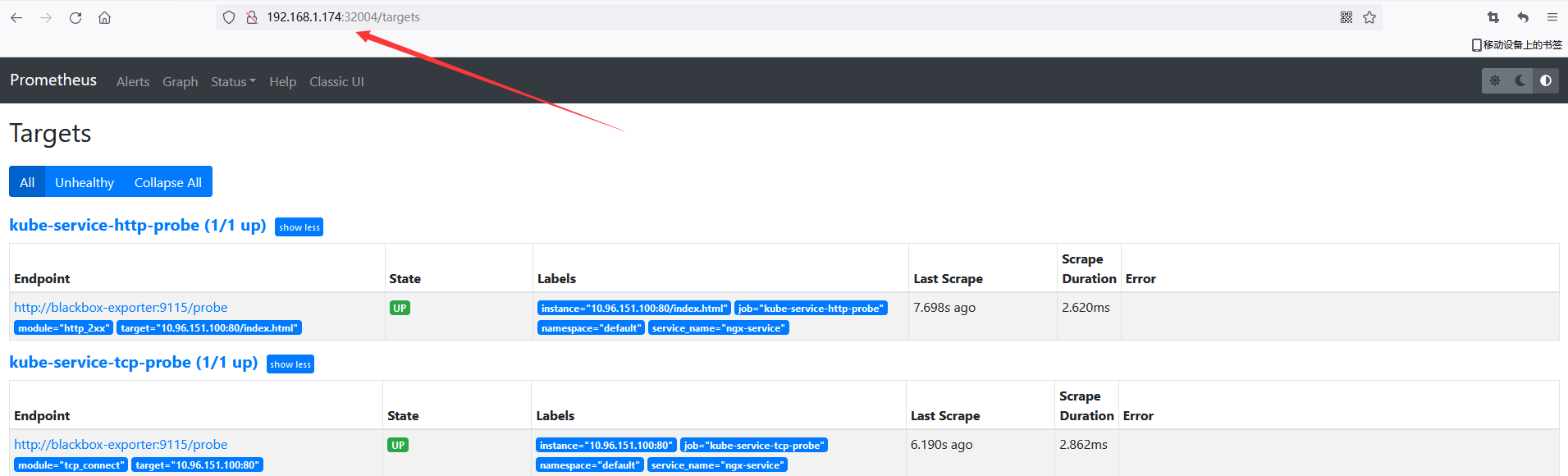The width and height of the screenshot is (1568, 476).
Task: Click Labels column header in tcp-probe table
Action: tap(555, 416)
